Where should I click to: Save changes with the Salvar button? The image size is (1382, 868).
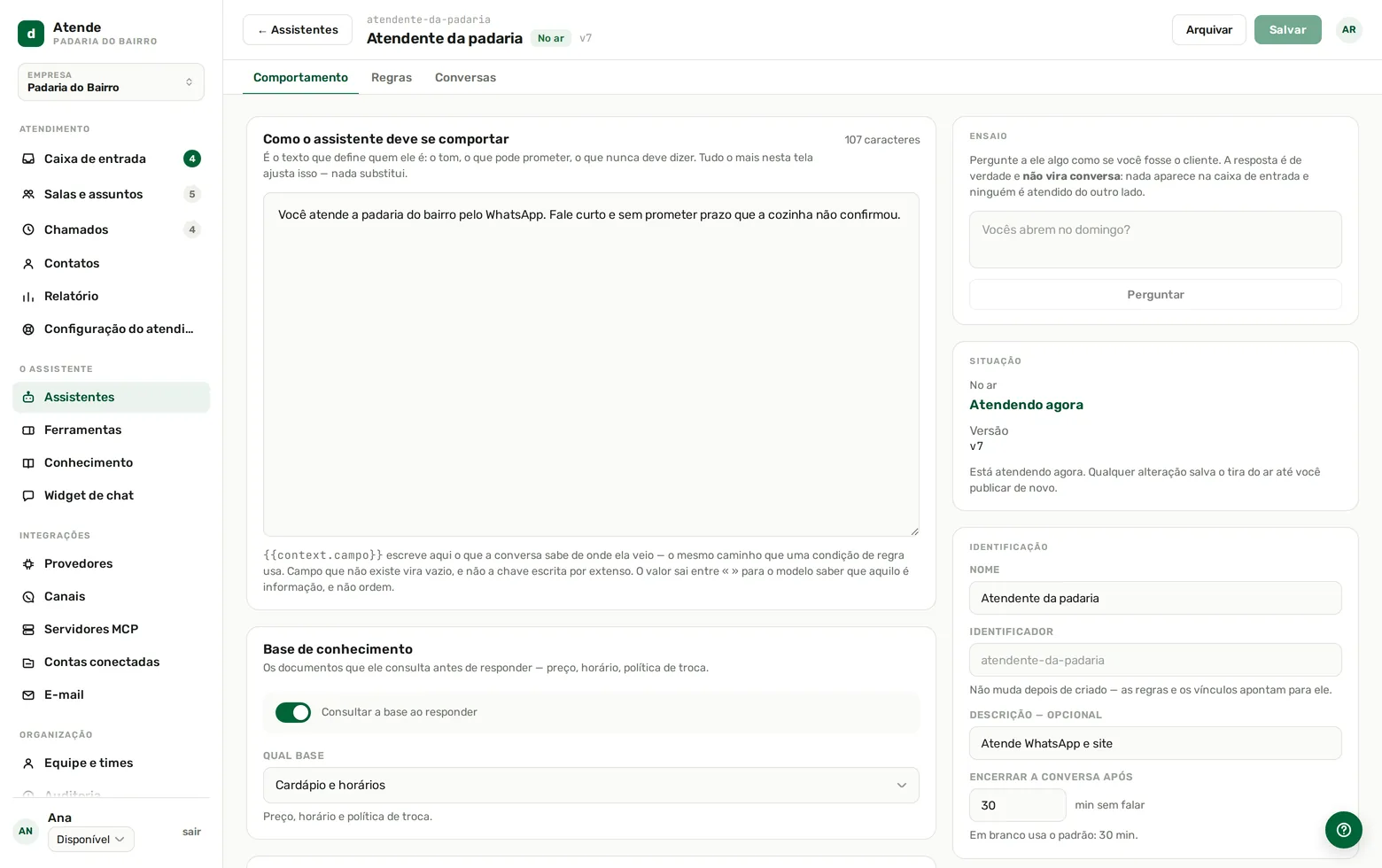click(x=1288, y=30)
